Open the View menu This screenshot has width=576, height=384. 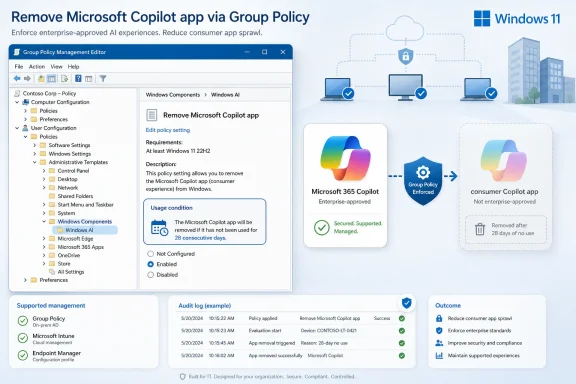56,67
